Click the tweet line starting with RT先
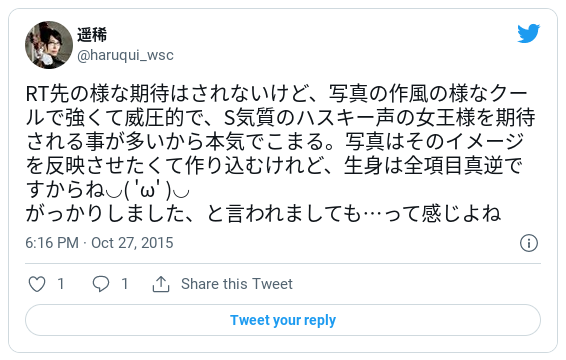This screenshot has width=566, height=360. (277, 94)
